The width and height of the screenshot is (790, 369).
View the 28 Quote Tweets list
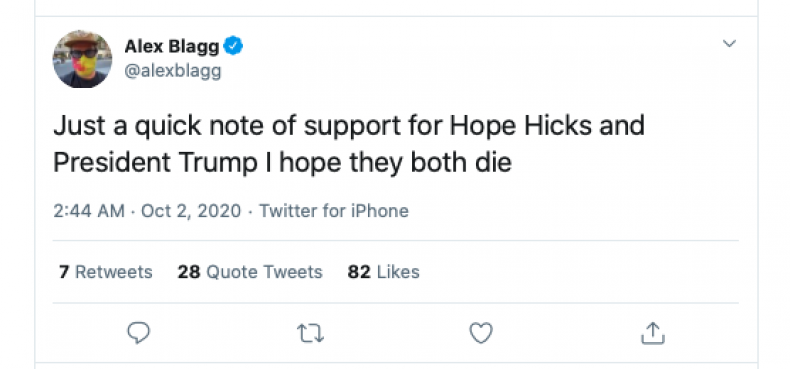tap(250, 272)
